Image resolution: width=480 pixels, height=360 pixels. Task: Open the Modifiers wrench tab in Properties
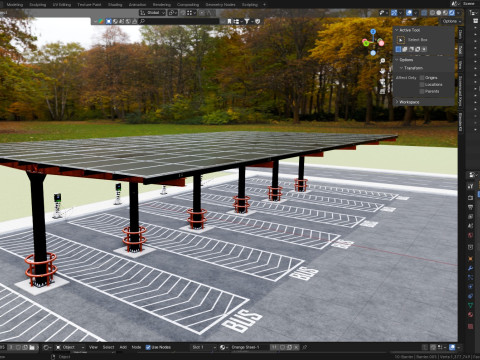click(x=470, y=268)
